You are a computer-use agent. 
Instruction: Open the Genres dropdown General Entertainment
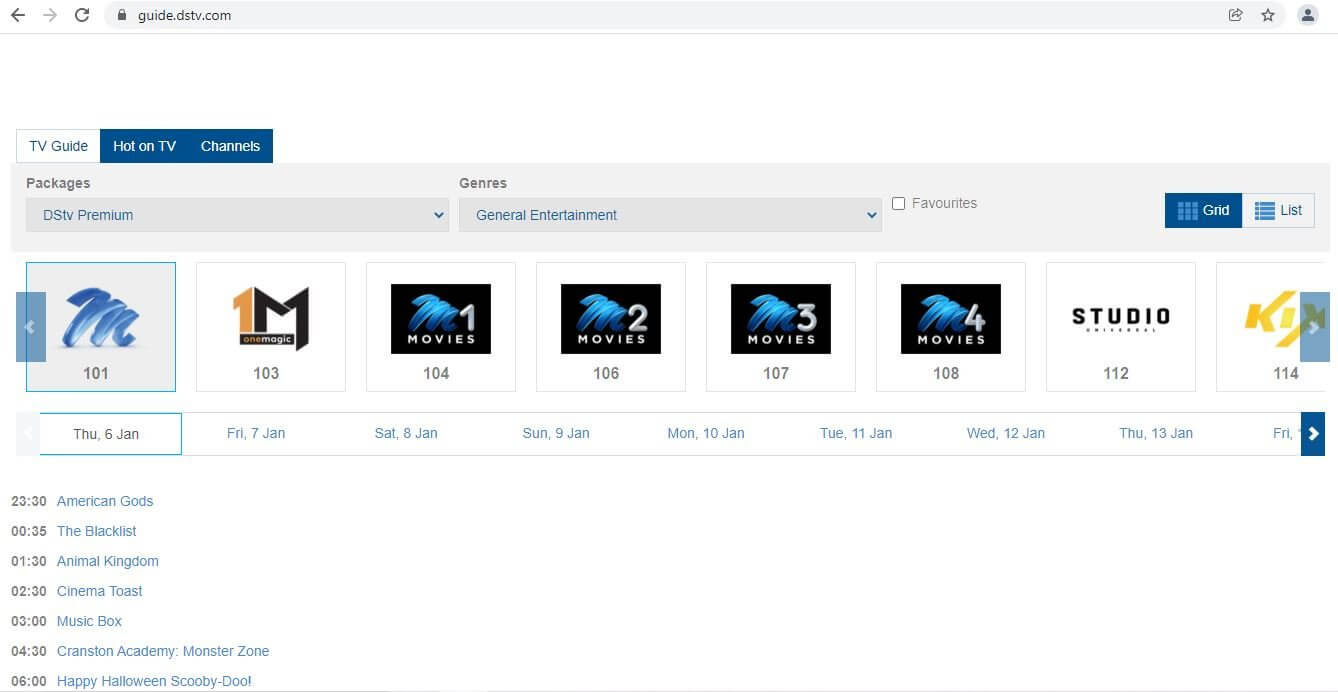coord(670,215)
